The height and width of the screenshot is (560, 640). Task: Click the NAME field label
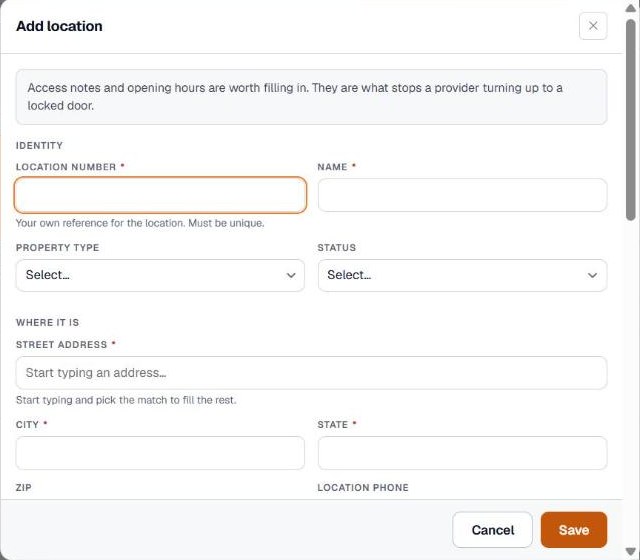[x=332, y=167]
